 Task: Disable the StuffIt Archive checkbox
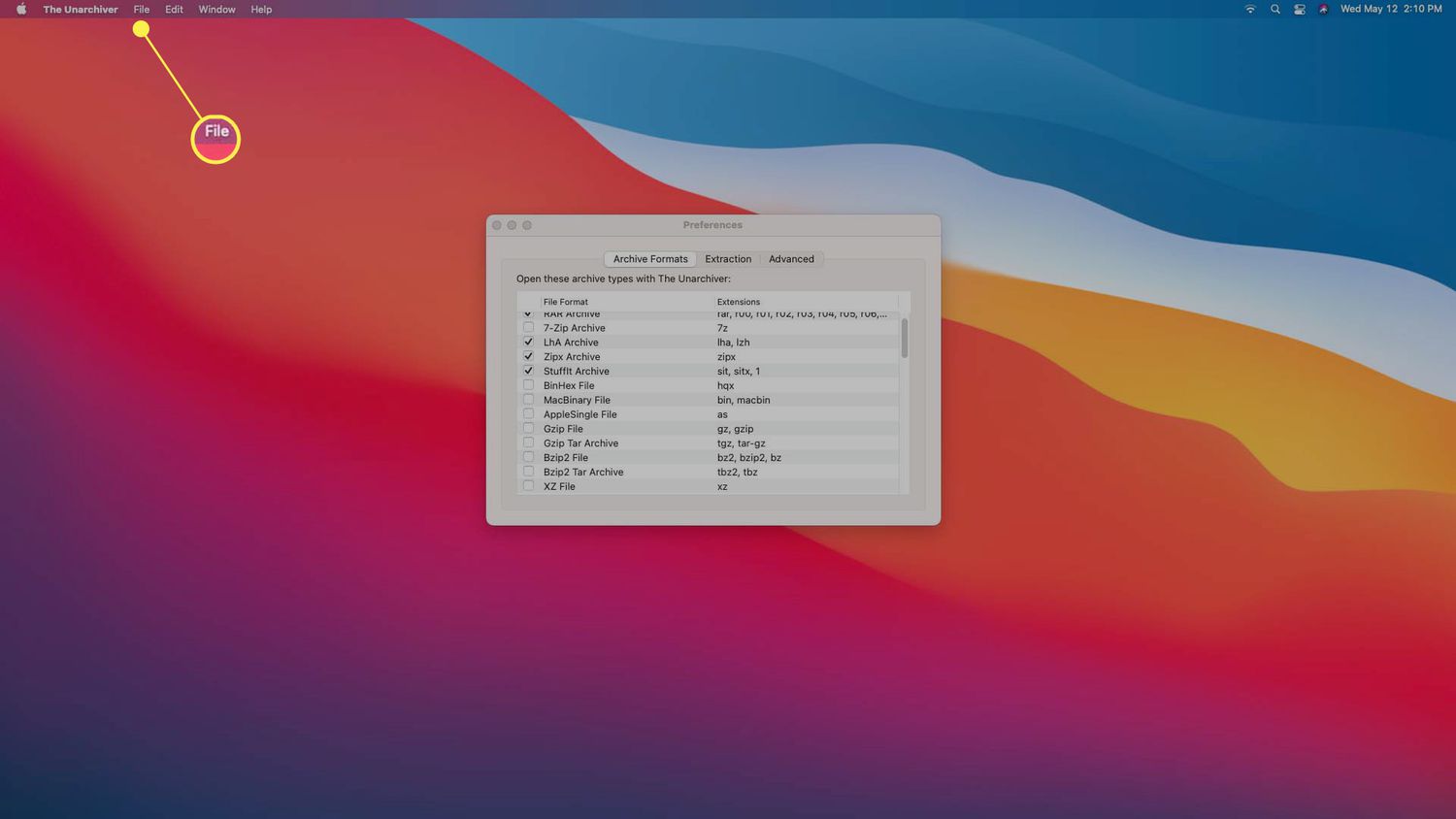coord(528,371)
